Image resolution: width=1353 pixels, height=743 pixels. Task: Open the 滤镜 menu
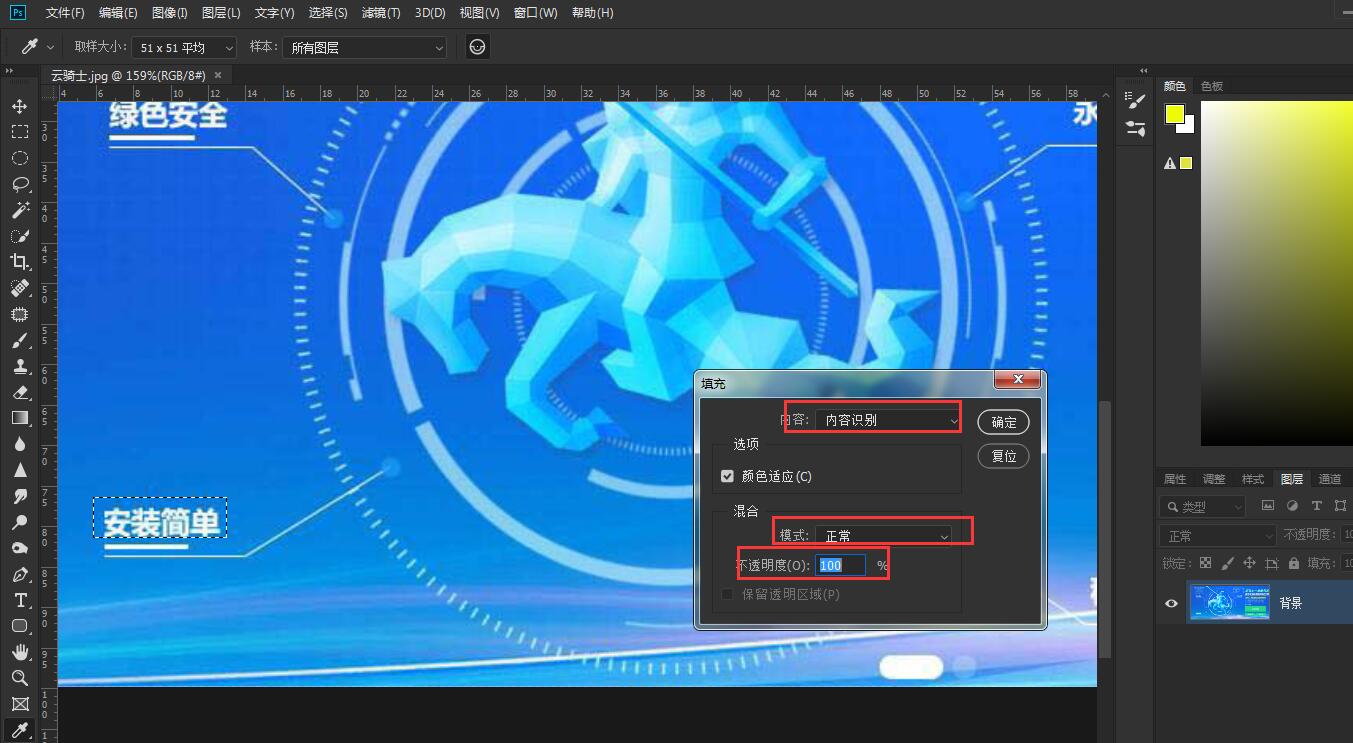[x=380, y=13]
